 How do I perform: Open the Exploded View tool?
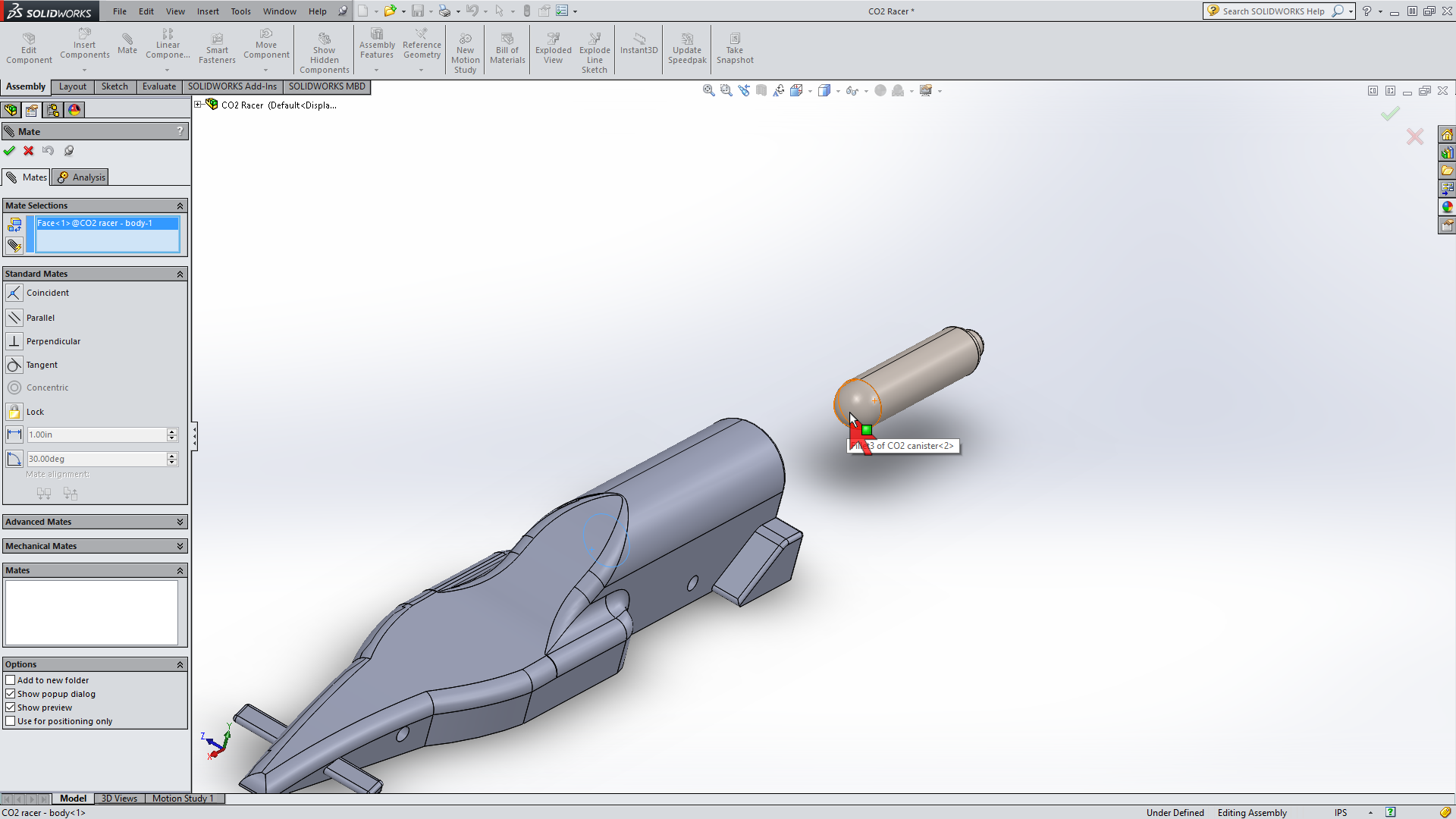point(553,49)
